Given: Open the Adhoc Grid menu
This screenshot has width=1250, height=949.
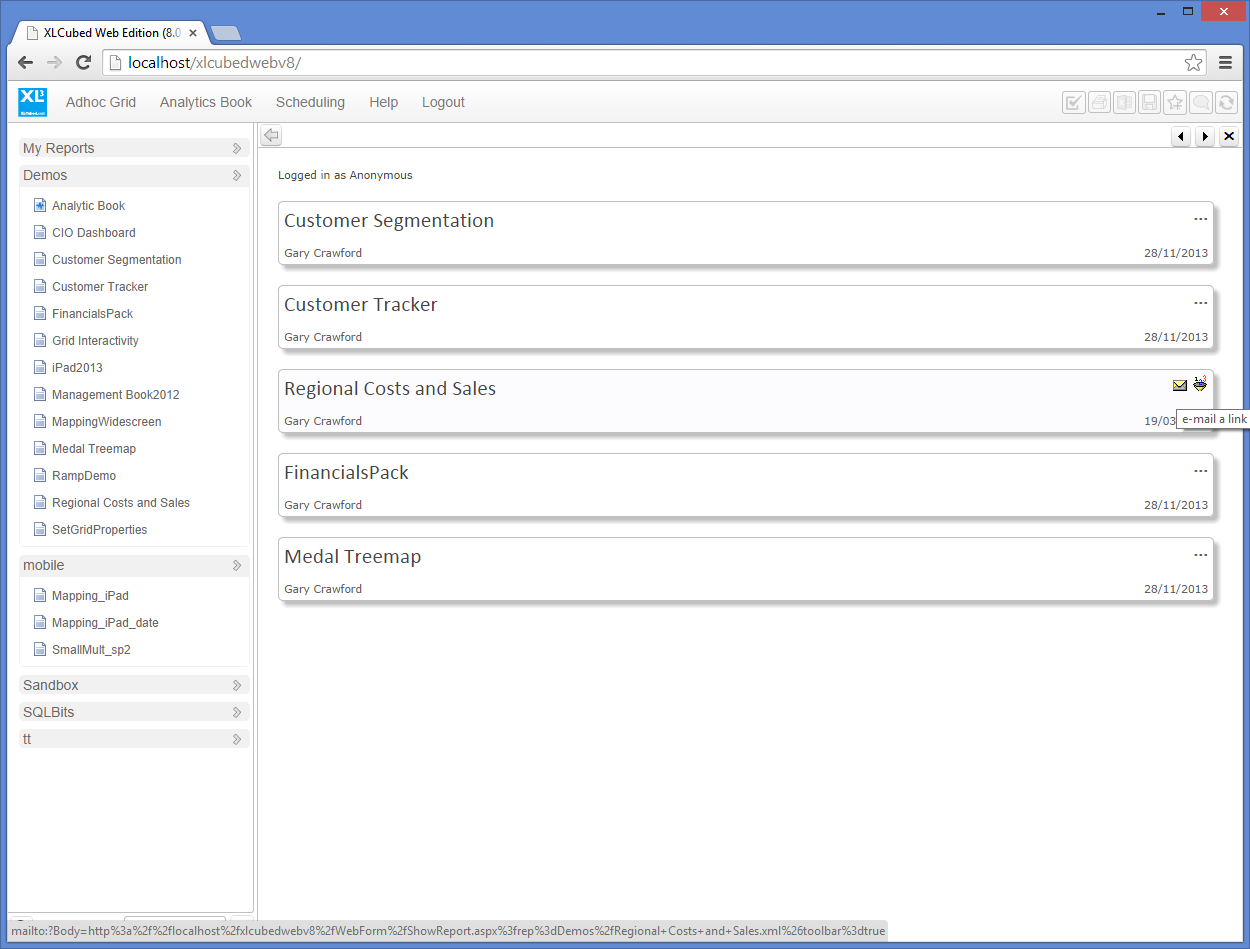Looking at the screenshot, I should coord(101,102).
